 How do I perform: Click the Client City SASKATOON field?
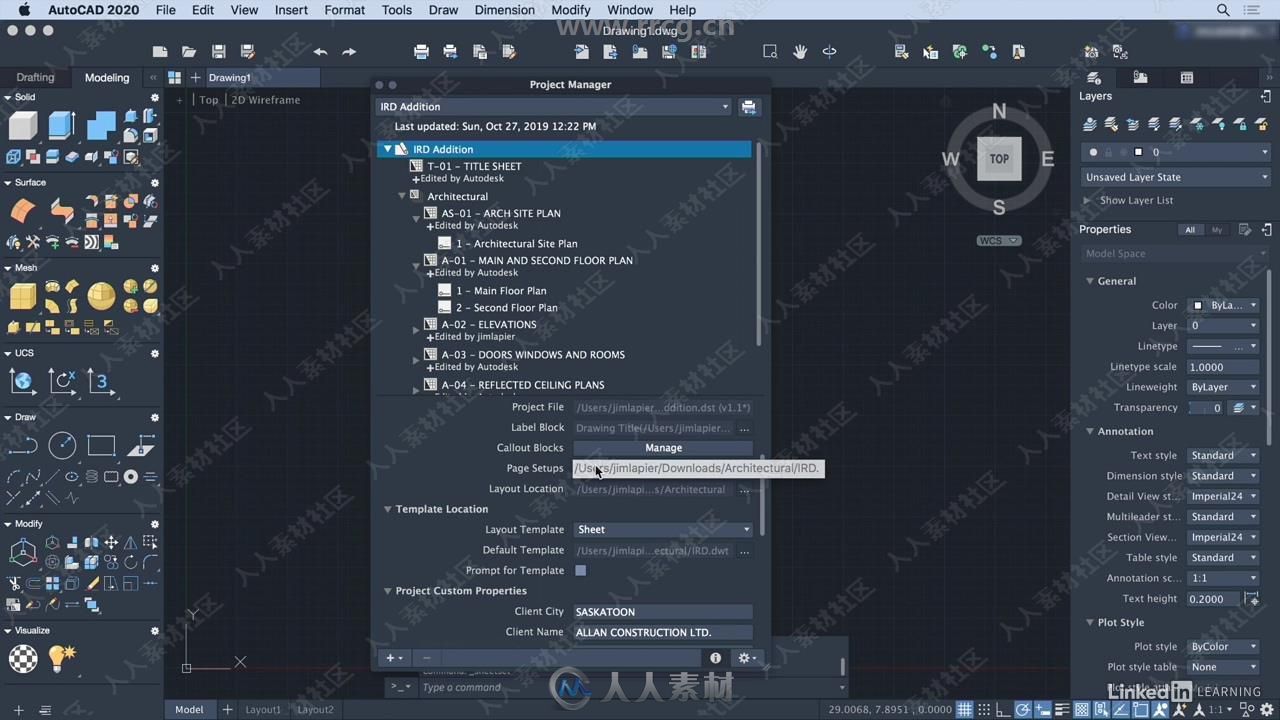(x=663, y=612)
